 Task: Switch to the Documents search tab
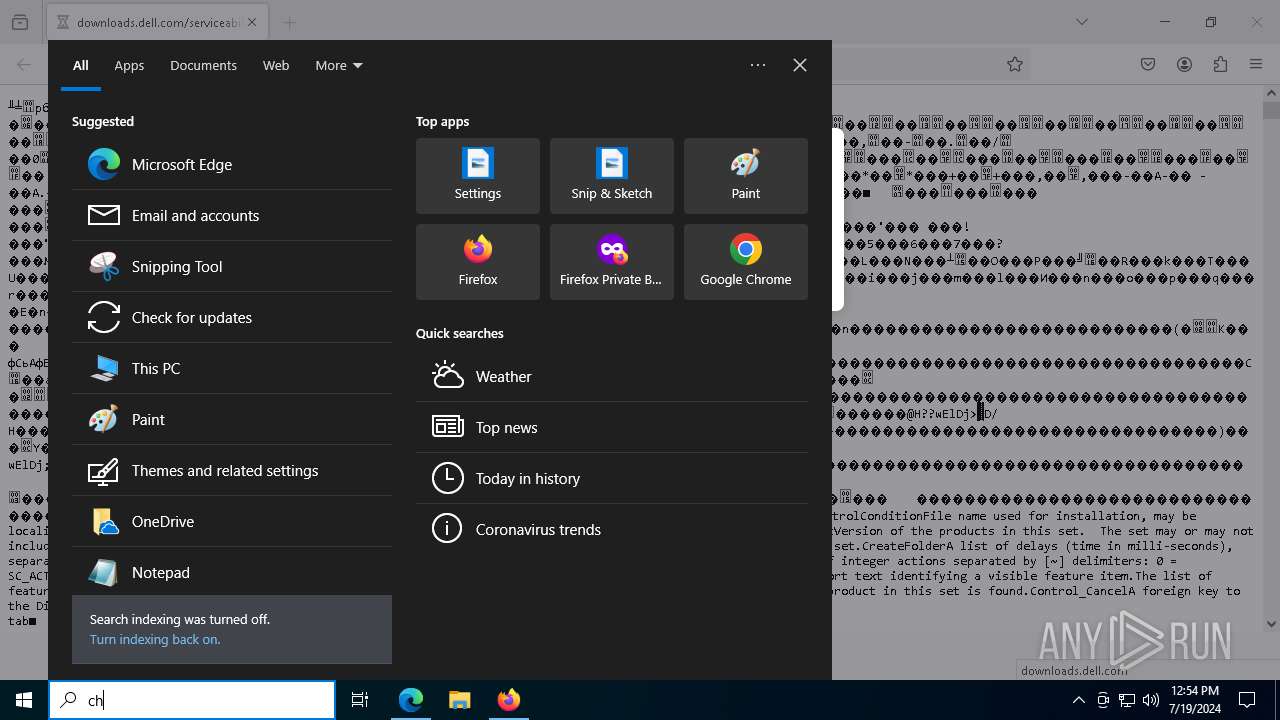203,66
